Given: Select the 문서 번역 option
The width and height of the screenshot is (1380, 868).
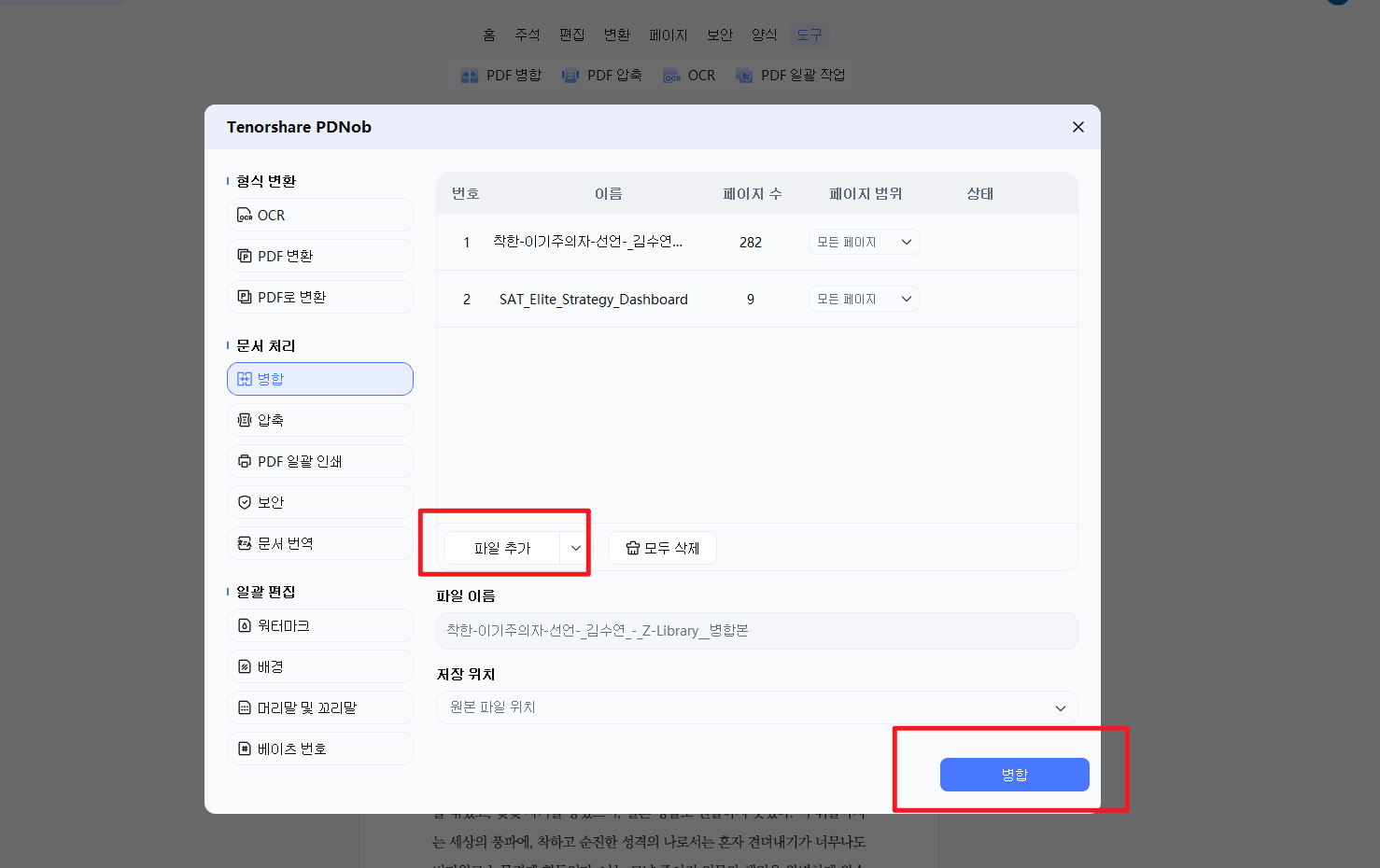Looking at the screenshot, I should (320, 543).
